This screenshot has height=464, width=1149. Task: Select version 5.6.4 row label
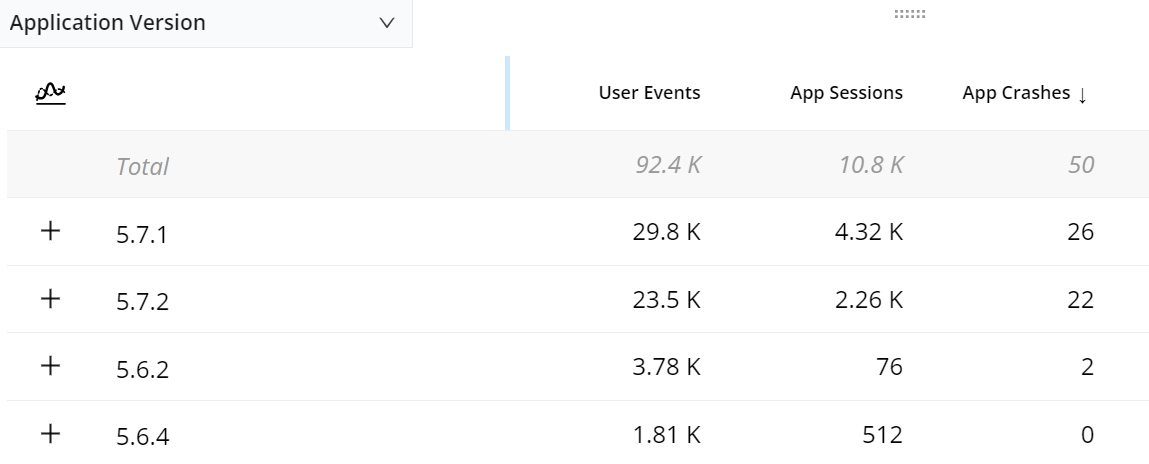[142, 436]
